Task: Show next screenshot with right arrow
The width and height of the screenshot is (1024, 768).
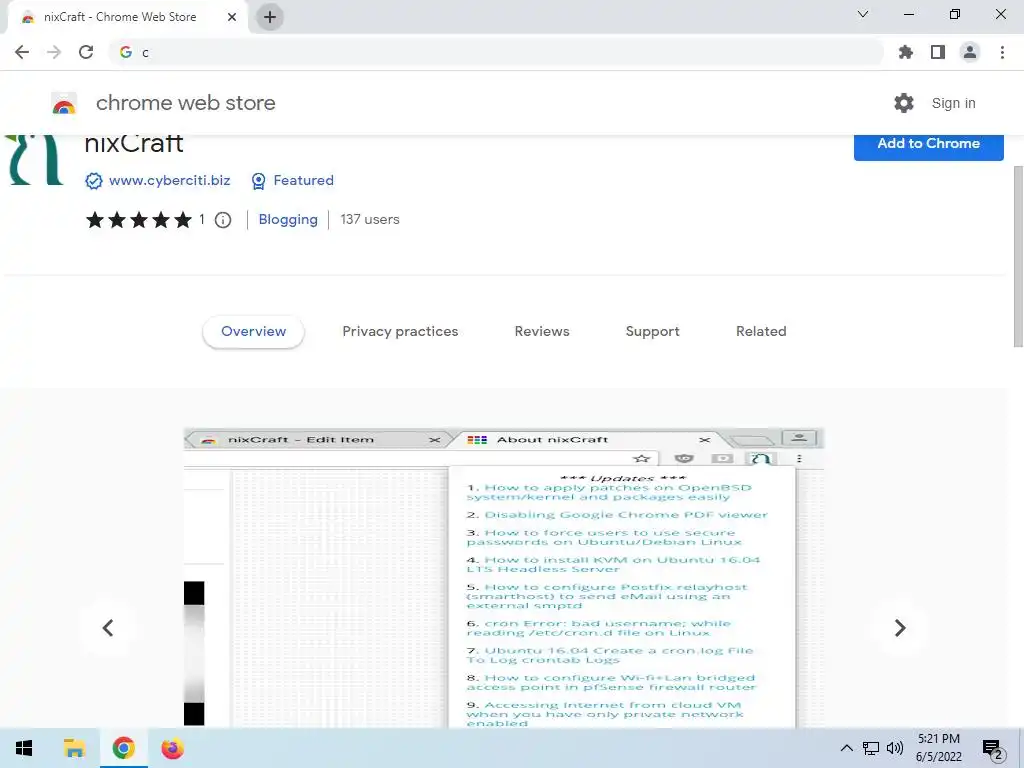Action: [x=899, y=628]
